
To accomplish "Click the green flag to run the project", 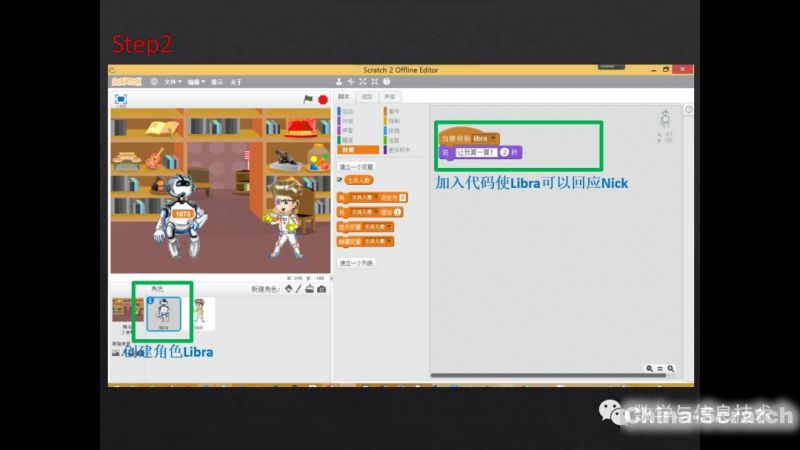I will (308, 100).
